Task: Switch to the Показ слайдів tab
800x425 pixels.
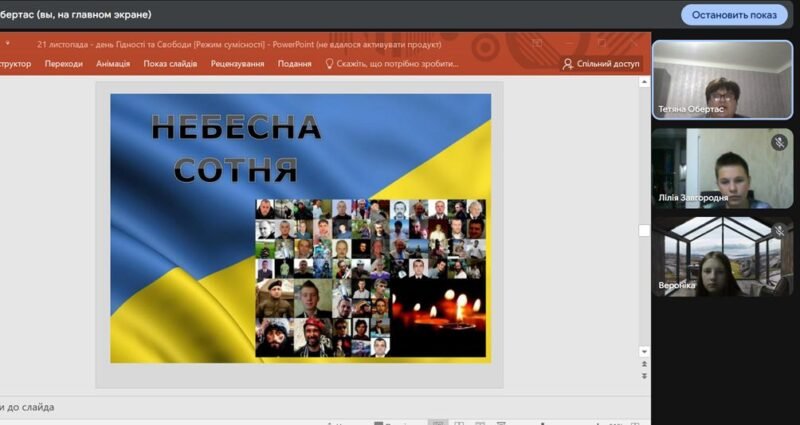Action: 170,64
